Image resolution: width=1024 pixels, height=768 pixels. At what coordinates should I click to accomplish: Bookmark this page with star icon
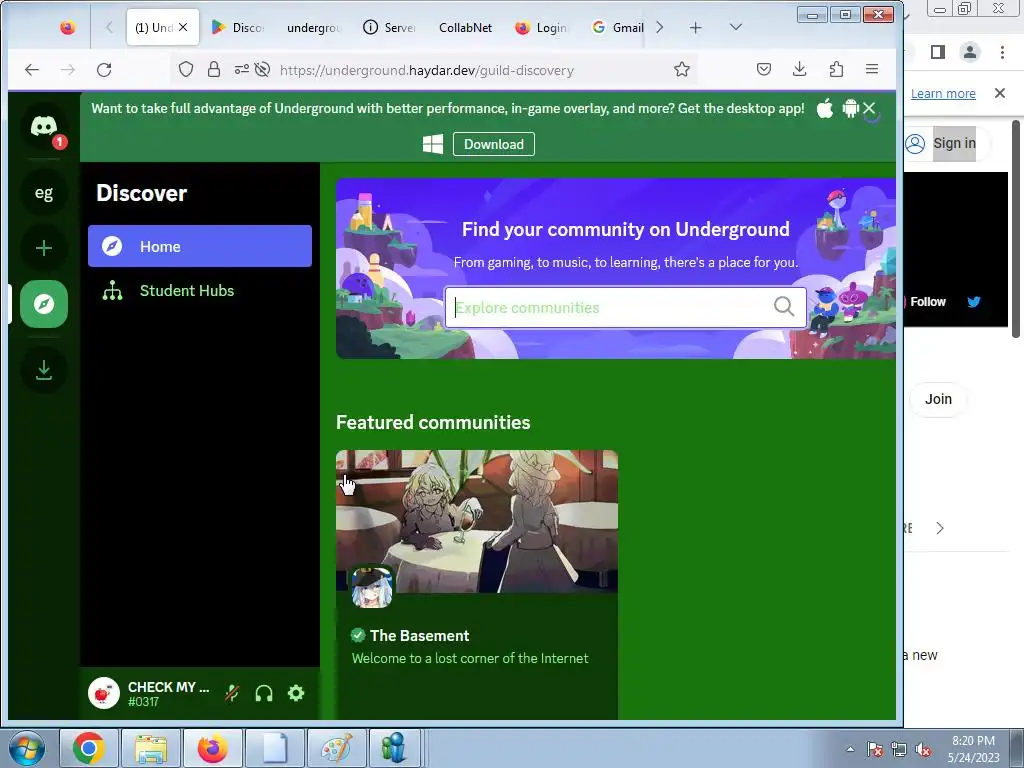click(682, 69)
